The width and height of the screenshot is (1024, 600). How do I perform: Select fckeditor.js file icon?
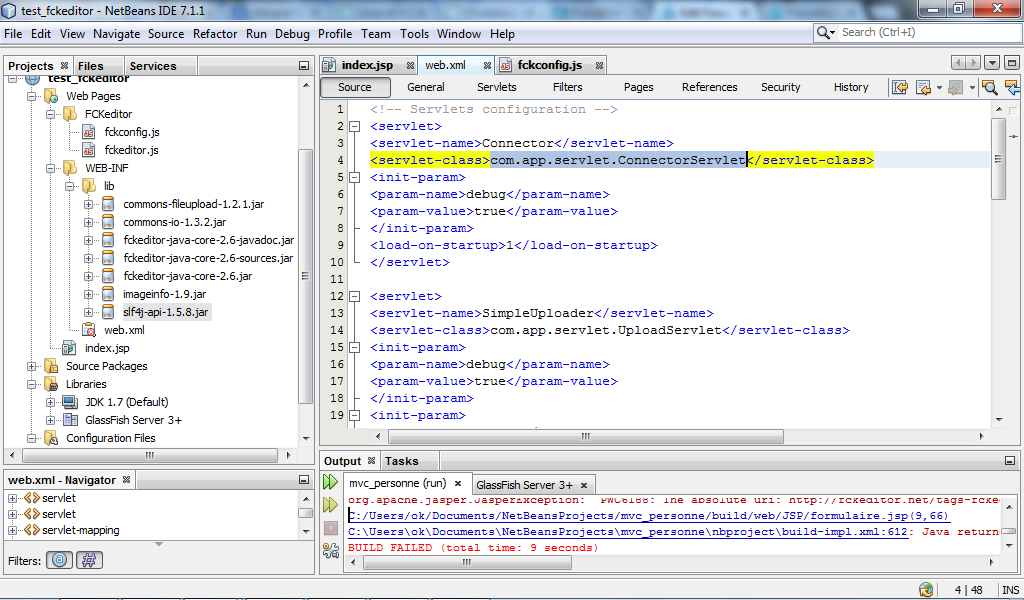tap(89, 150)
